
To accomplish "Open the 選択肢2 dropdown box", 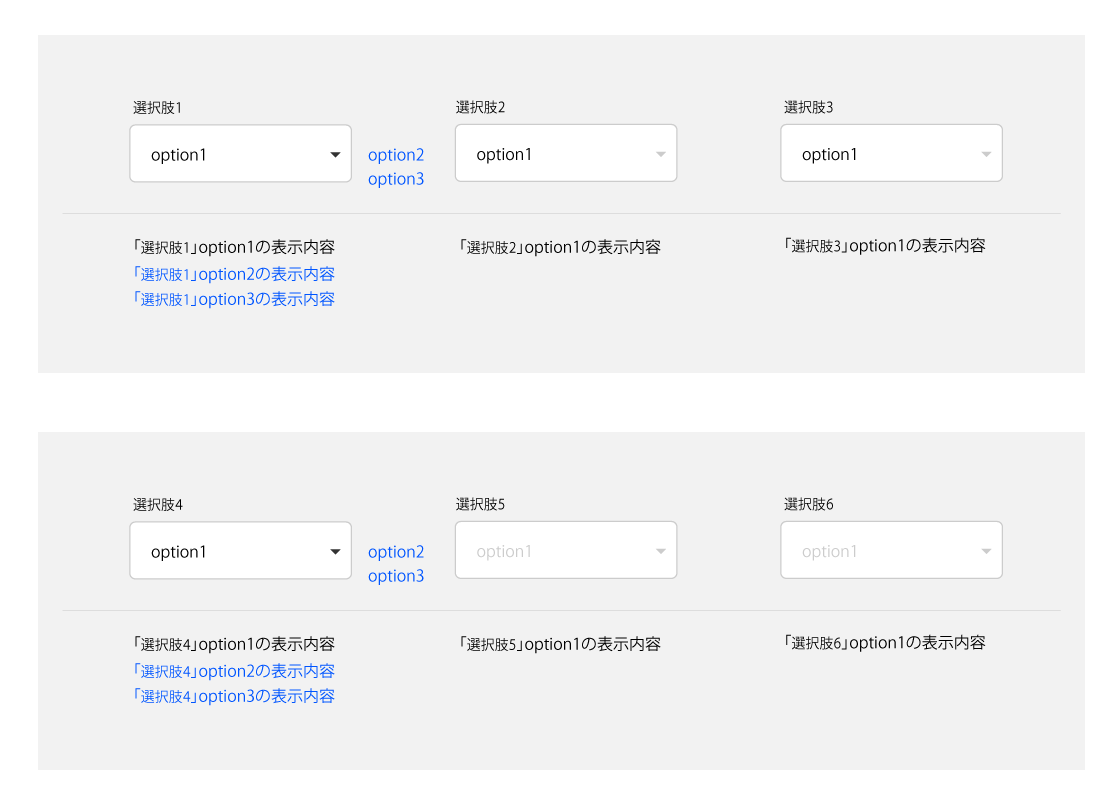I will 566,153.
